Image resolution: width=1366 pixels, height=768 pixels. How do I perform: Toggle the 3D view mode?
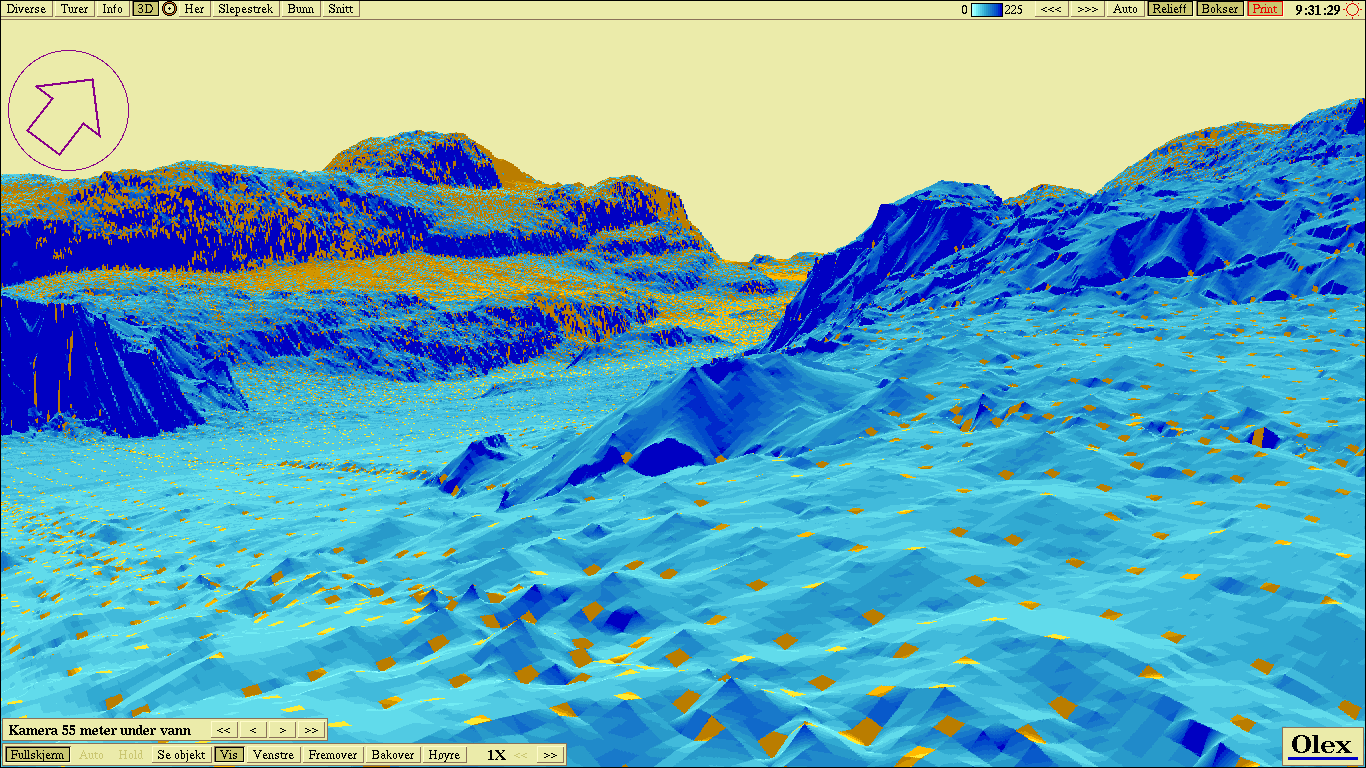[145, 9]
